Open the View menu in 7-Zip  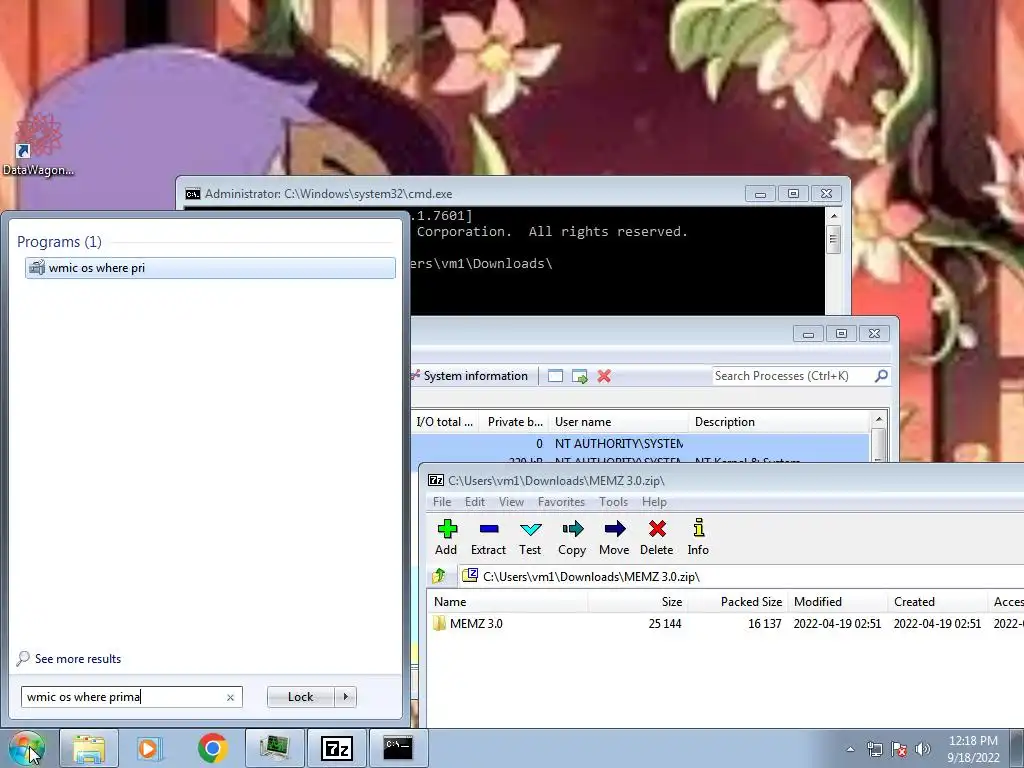coord(511,502)
